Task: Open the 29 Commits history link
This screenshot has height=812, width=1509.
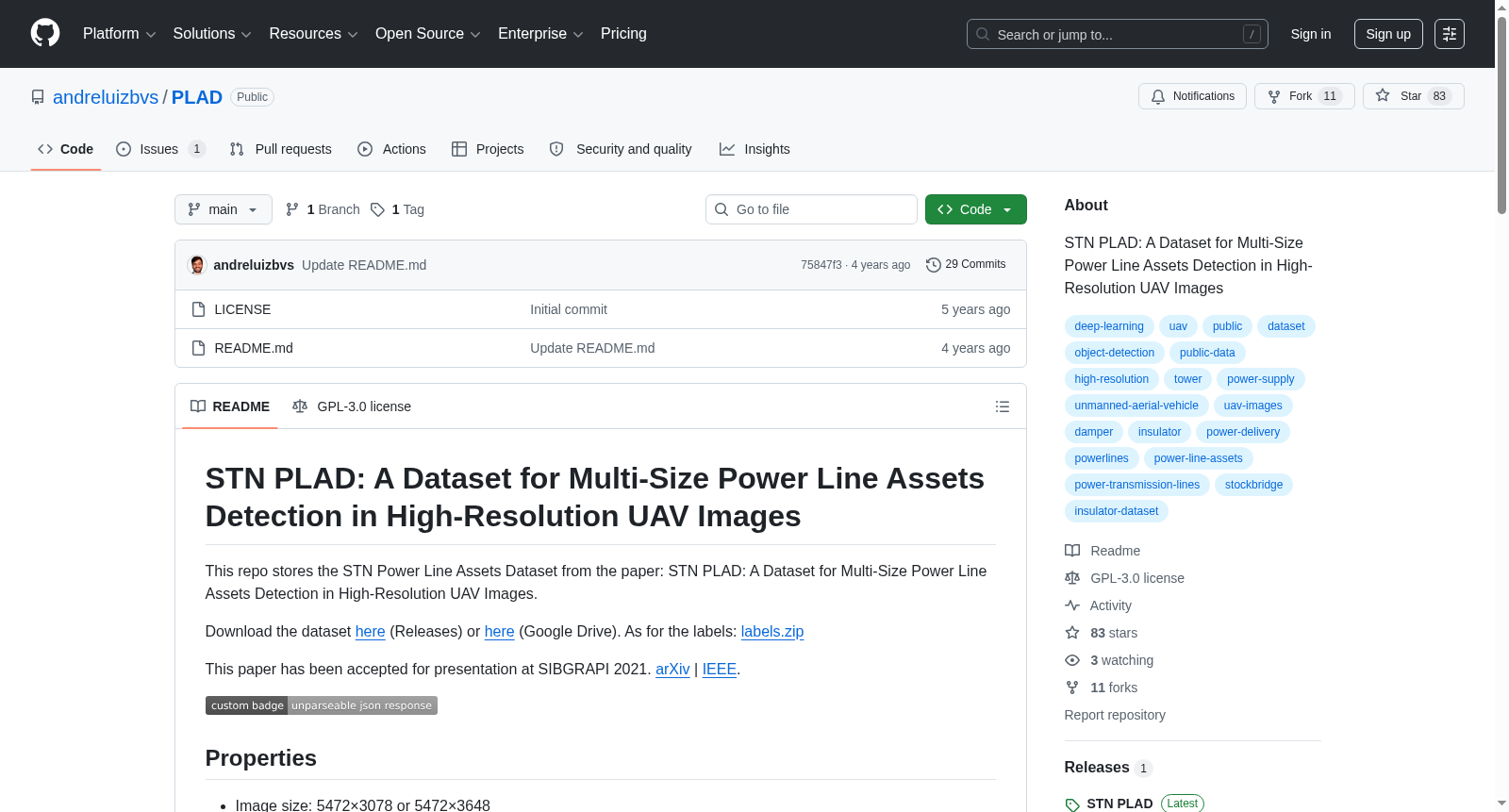Action: (967, 265)
